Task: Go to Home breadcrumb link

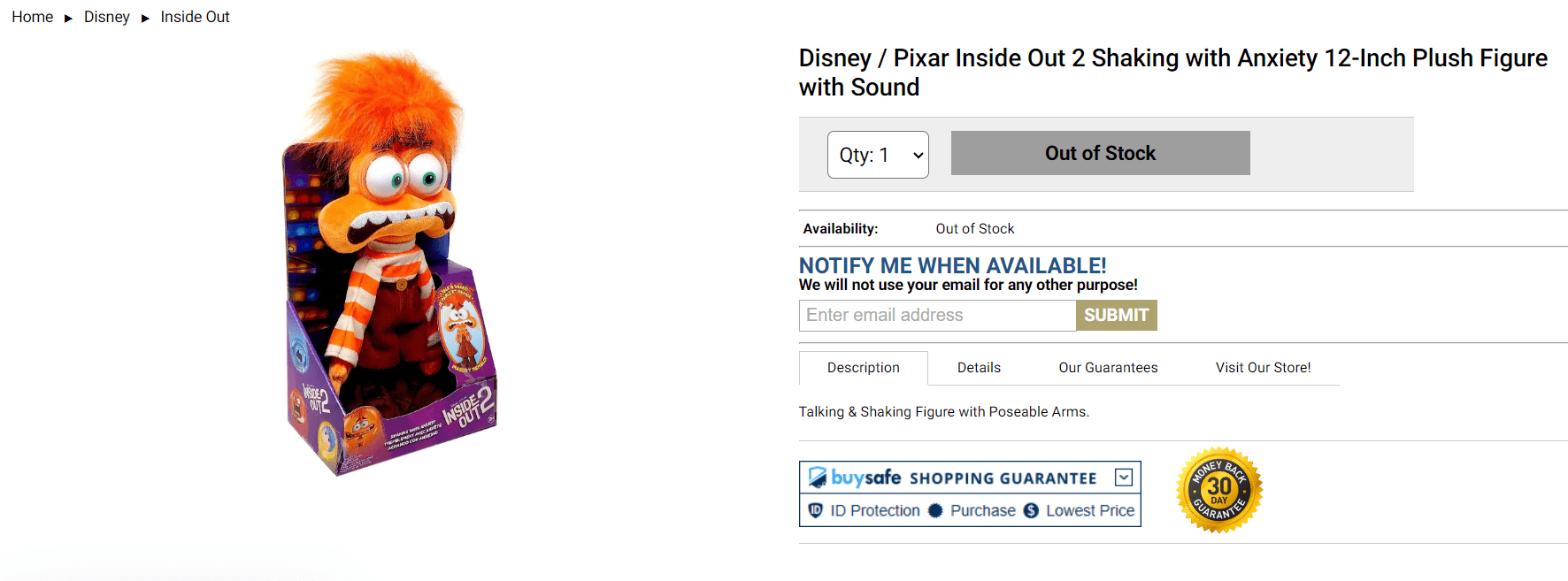Action: [33, 17]
